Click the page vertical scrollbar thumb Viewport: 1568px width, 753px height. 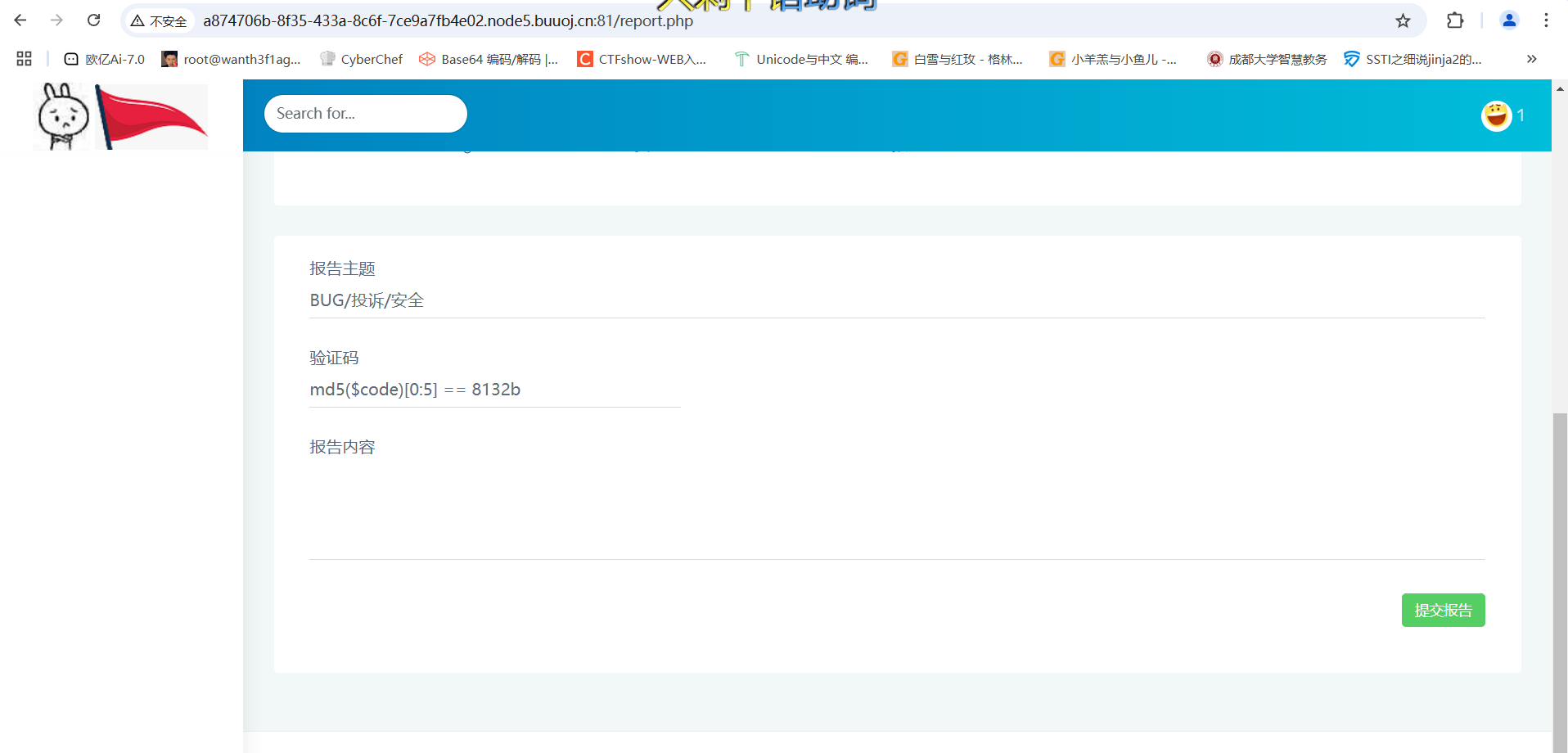[x=1560, y=573]
